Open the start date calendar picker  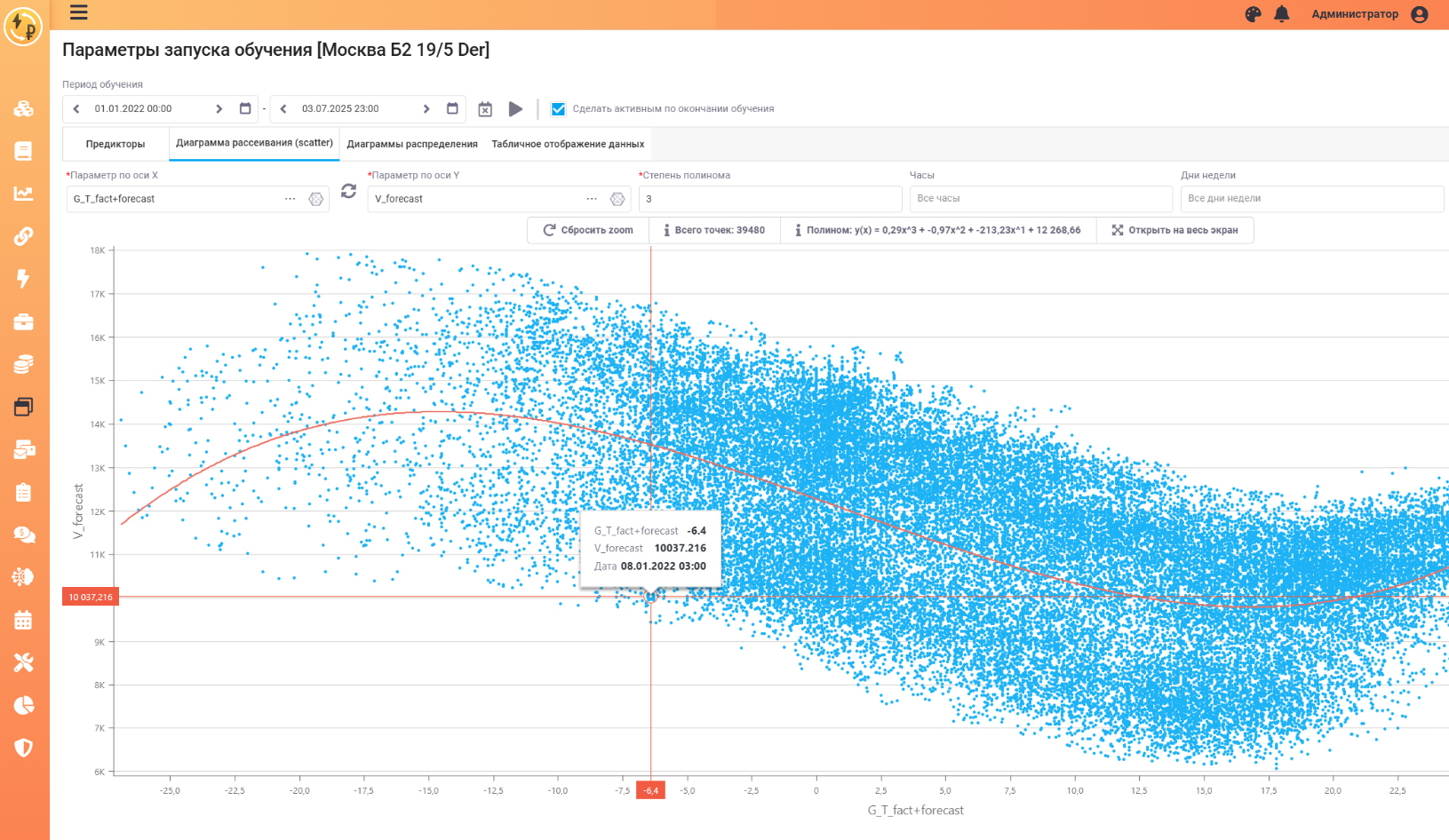coord(245,108)
